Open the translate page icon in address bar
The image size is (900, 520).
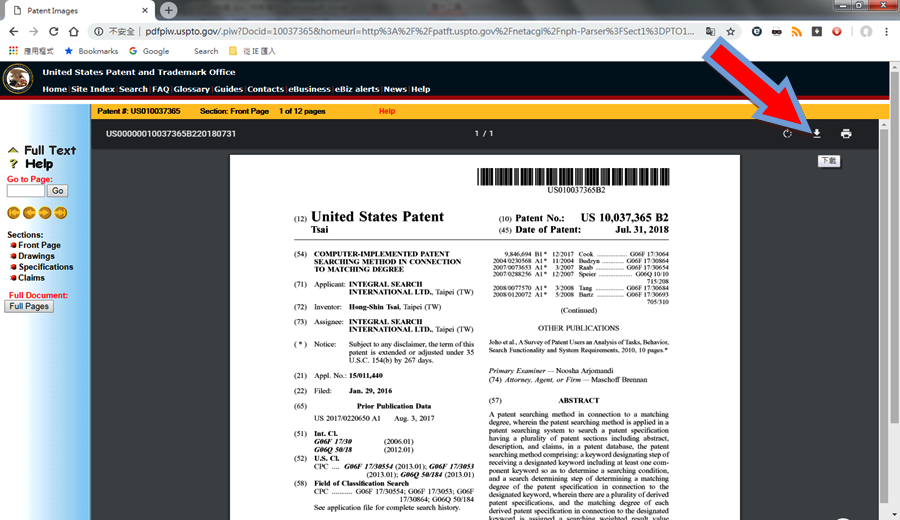pos(710,32)
